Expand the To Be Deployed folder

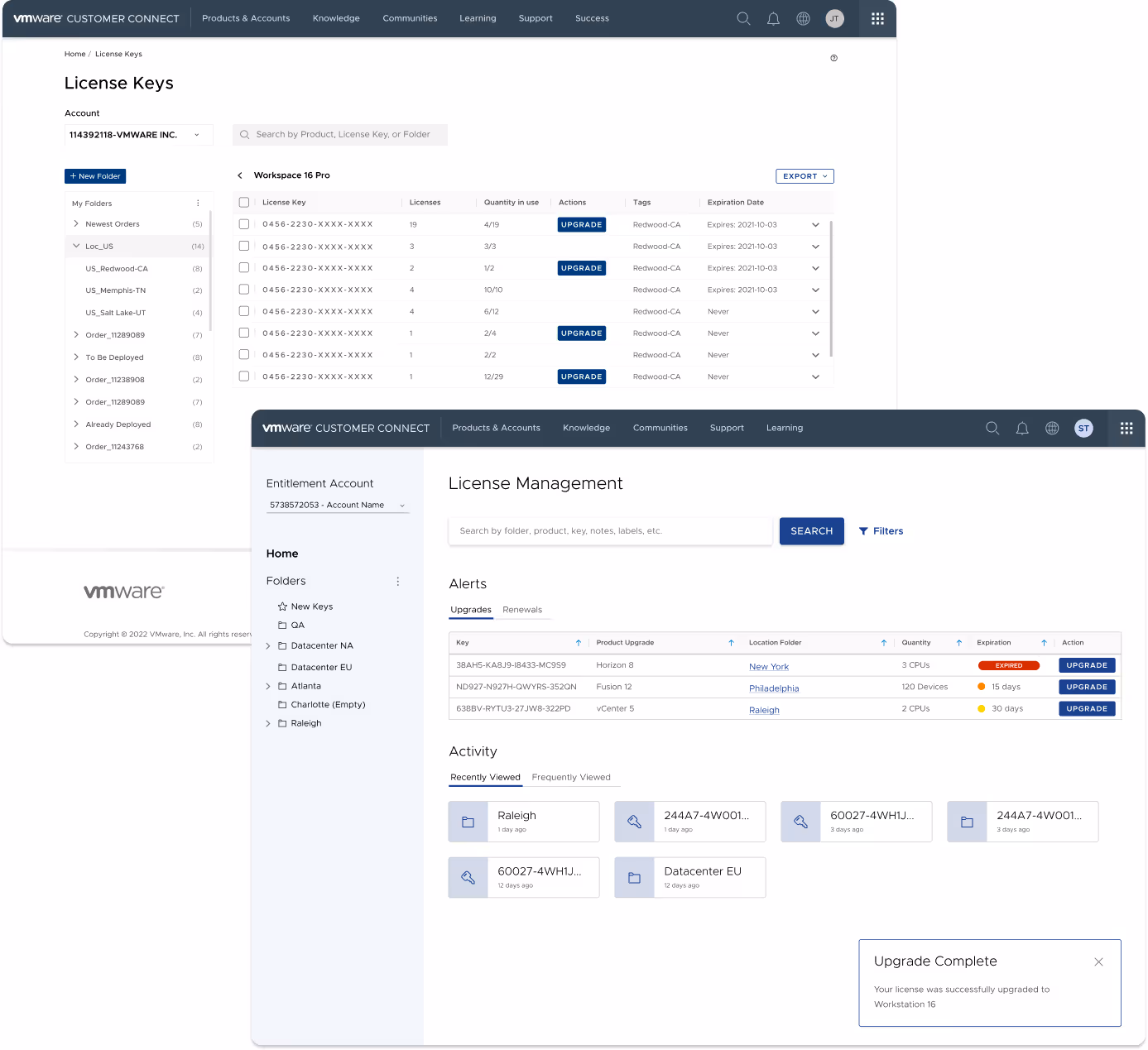[76, 357]
